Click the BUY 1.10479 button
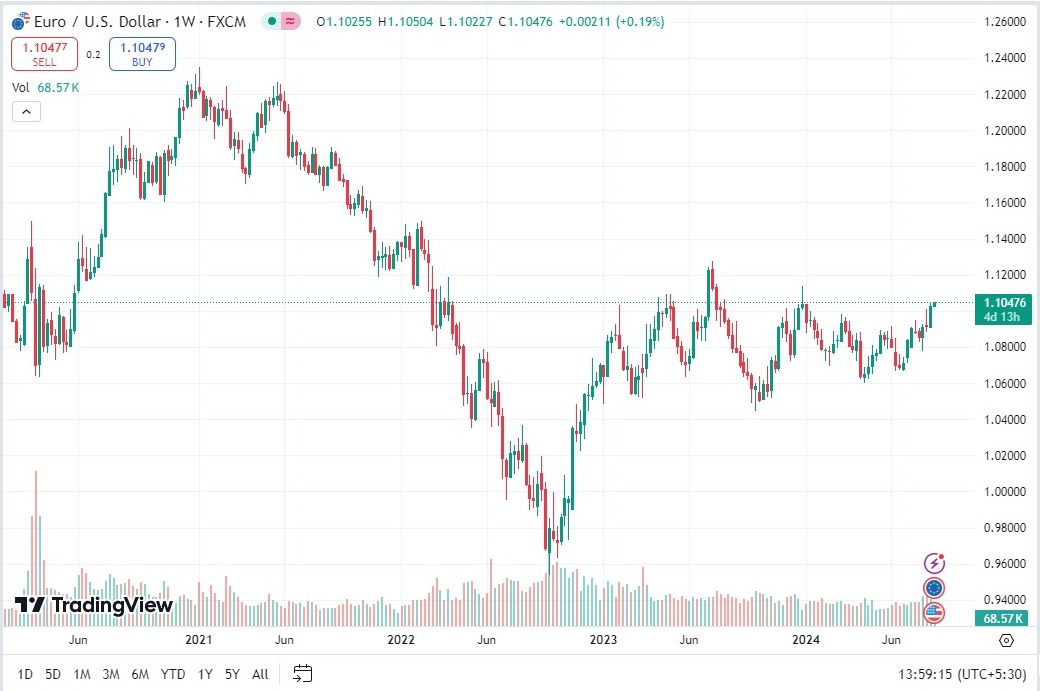 point(143,54)
